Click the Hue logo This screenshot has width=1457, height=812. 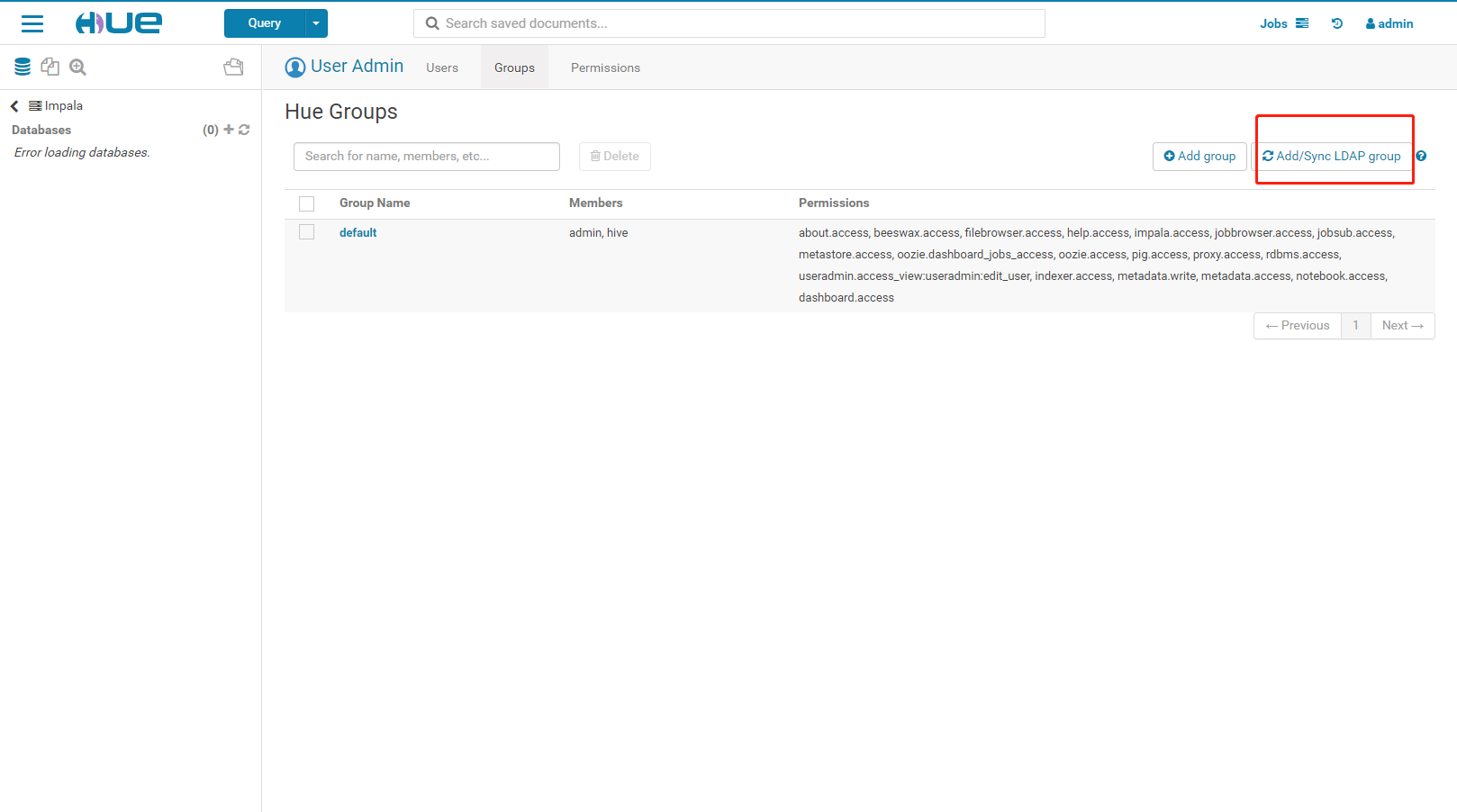click(x=118, y=23)
